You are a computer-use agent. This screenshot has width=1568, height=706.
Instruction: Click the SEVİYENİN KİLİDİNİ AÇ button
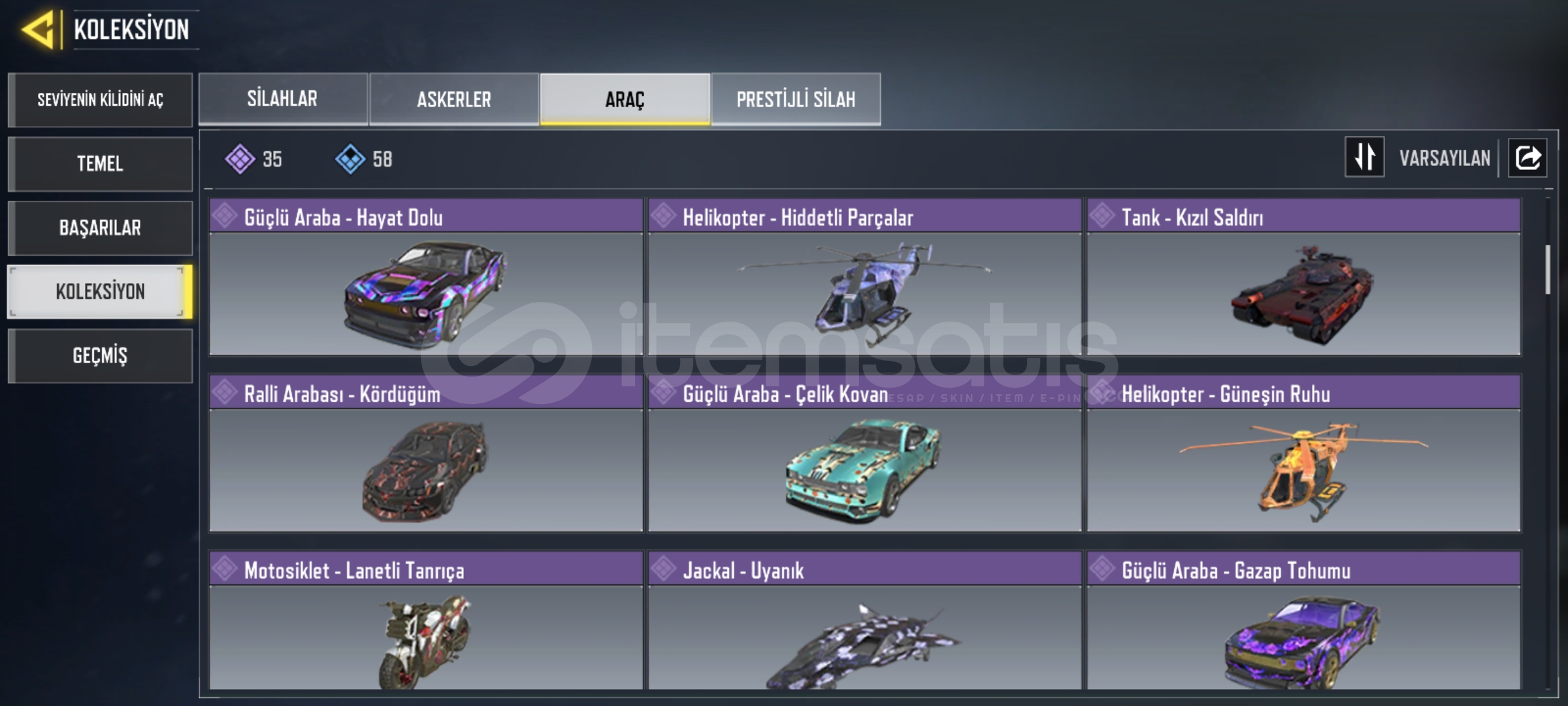100,99
